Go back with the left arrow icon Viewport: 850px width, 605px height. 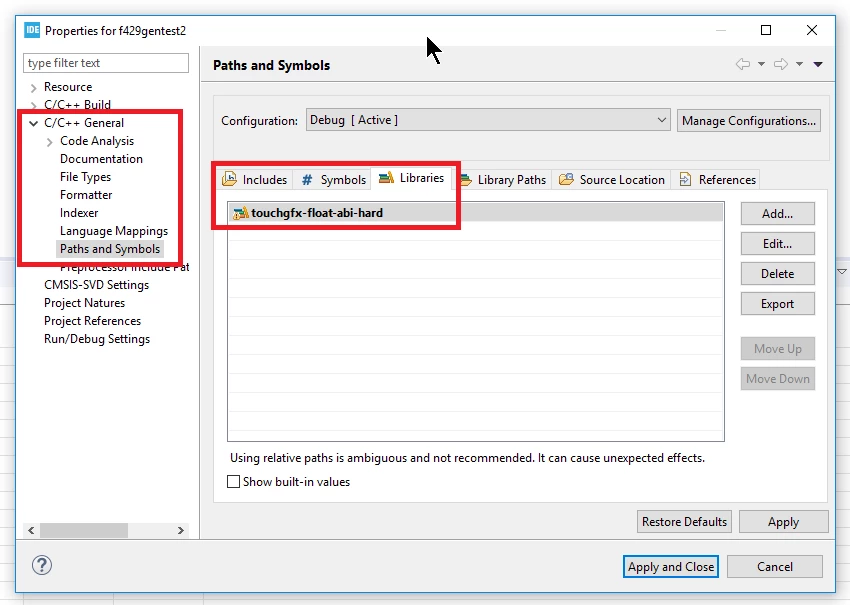click(x=743, y=64)
